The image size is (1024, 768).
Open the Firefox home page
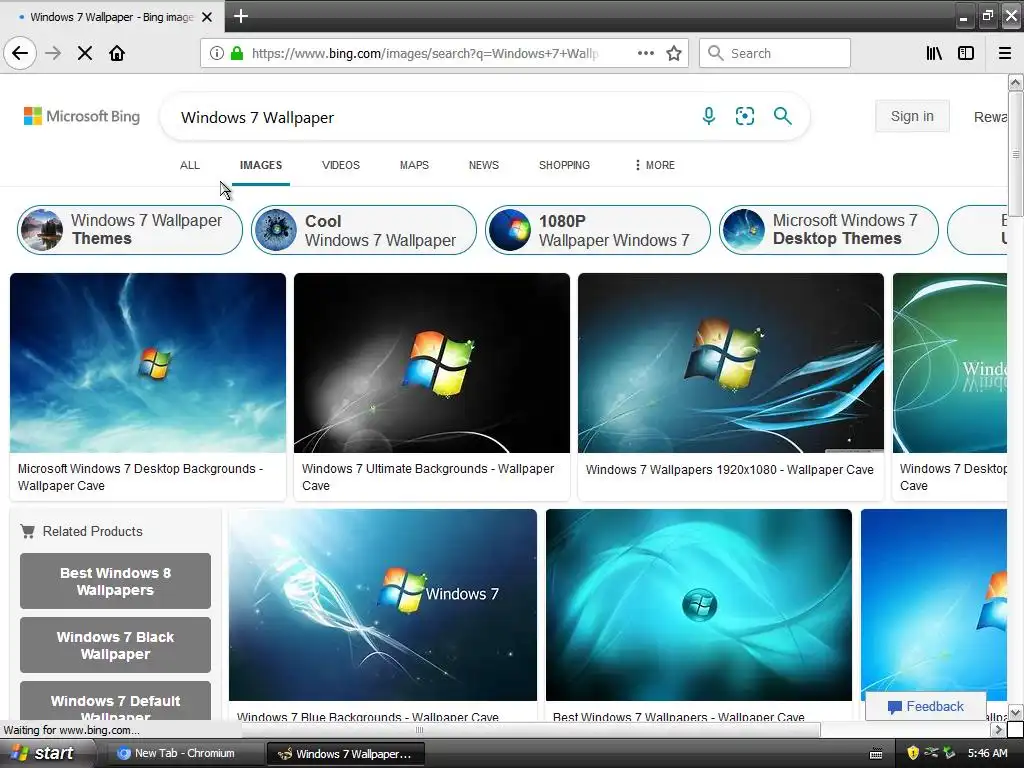pyautogui.click(x=117, y=53)
